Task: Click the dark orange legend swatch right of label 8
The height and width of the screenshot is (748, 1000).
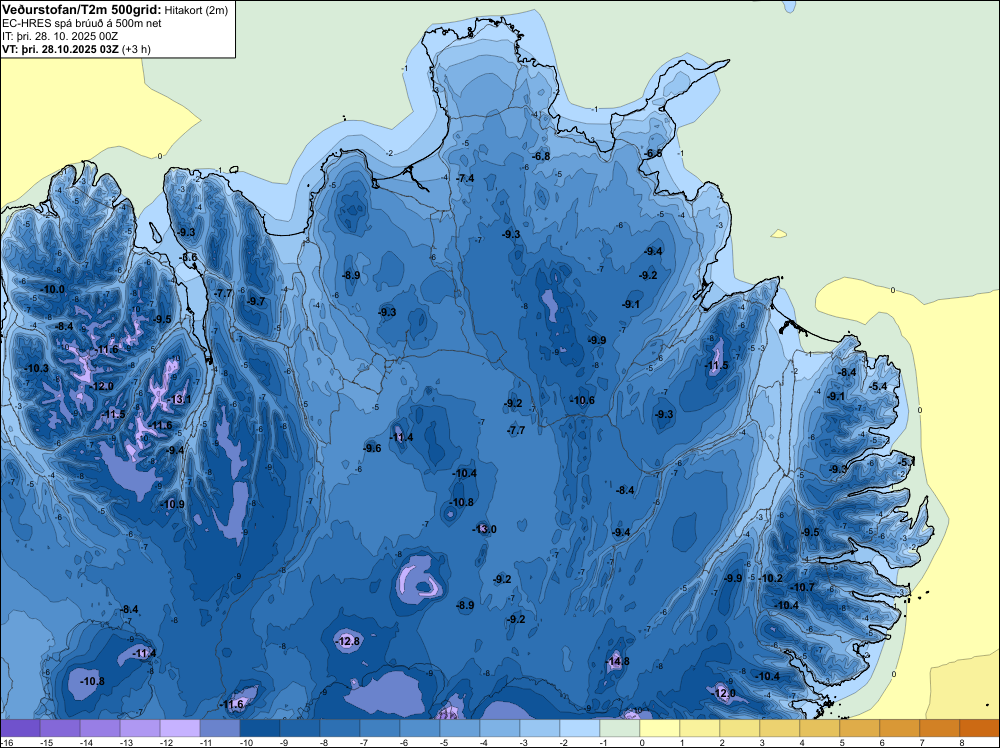Action: pyautogui.click(x=980, y=728)
